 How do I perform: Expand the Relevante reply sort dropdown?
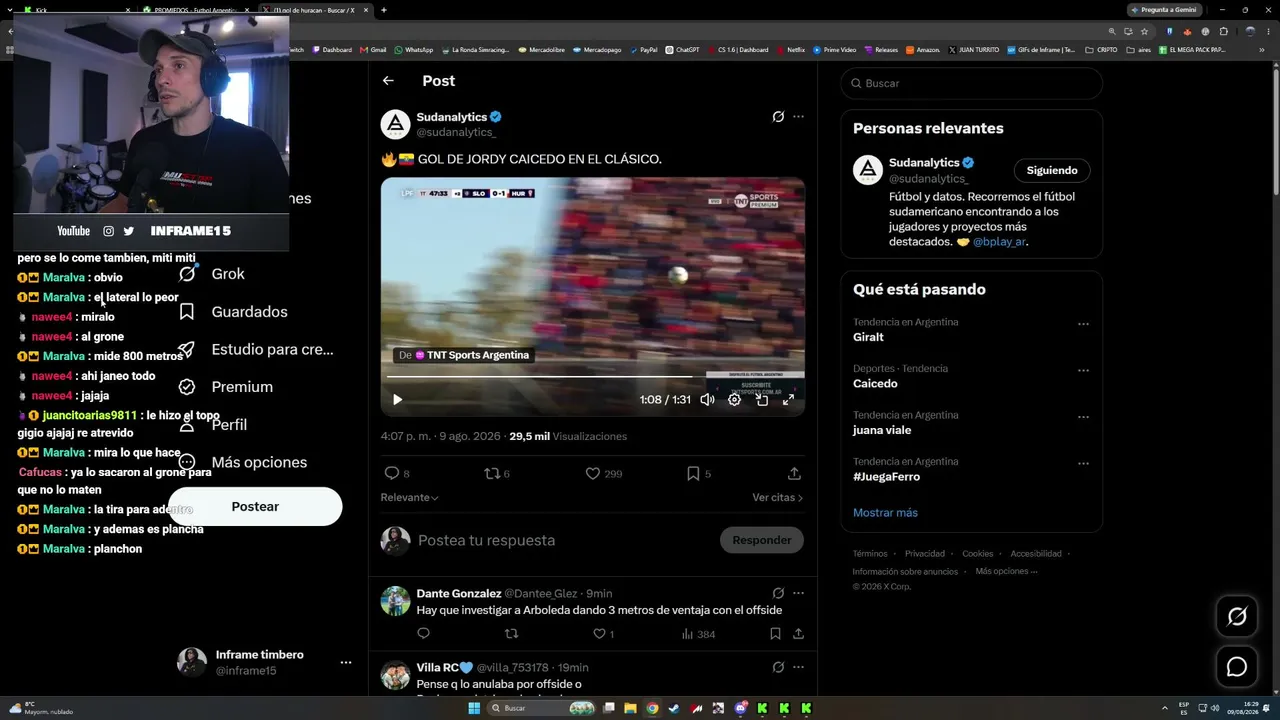point(409,497)
